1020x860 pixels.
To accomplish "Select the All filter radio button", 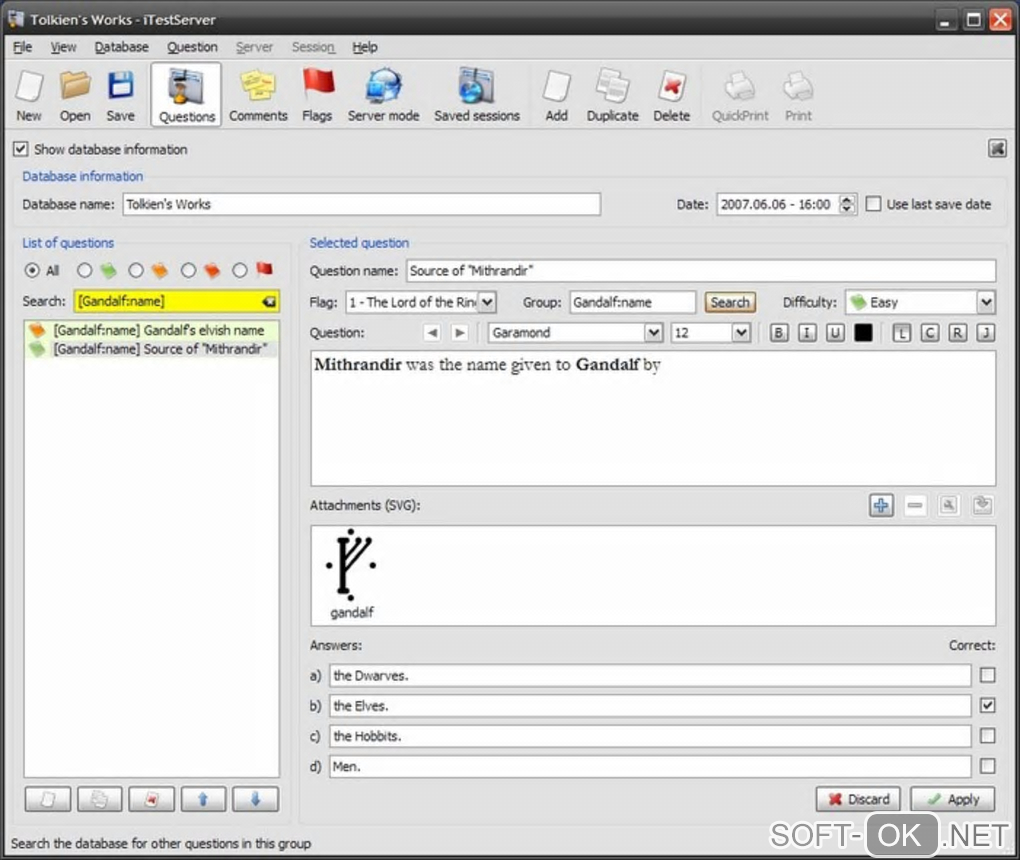I will coord(31,270).
